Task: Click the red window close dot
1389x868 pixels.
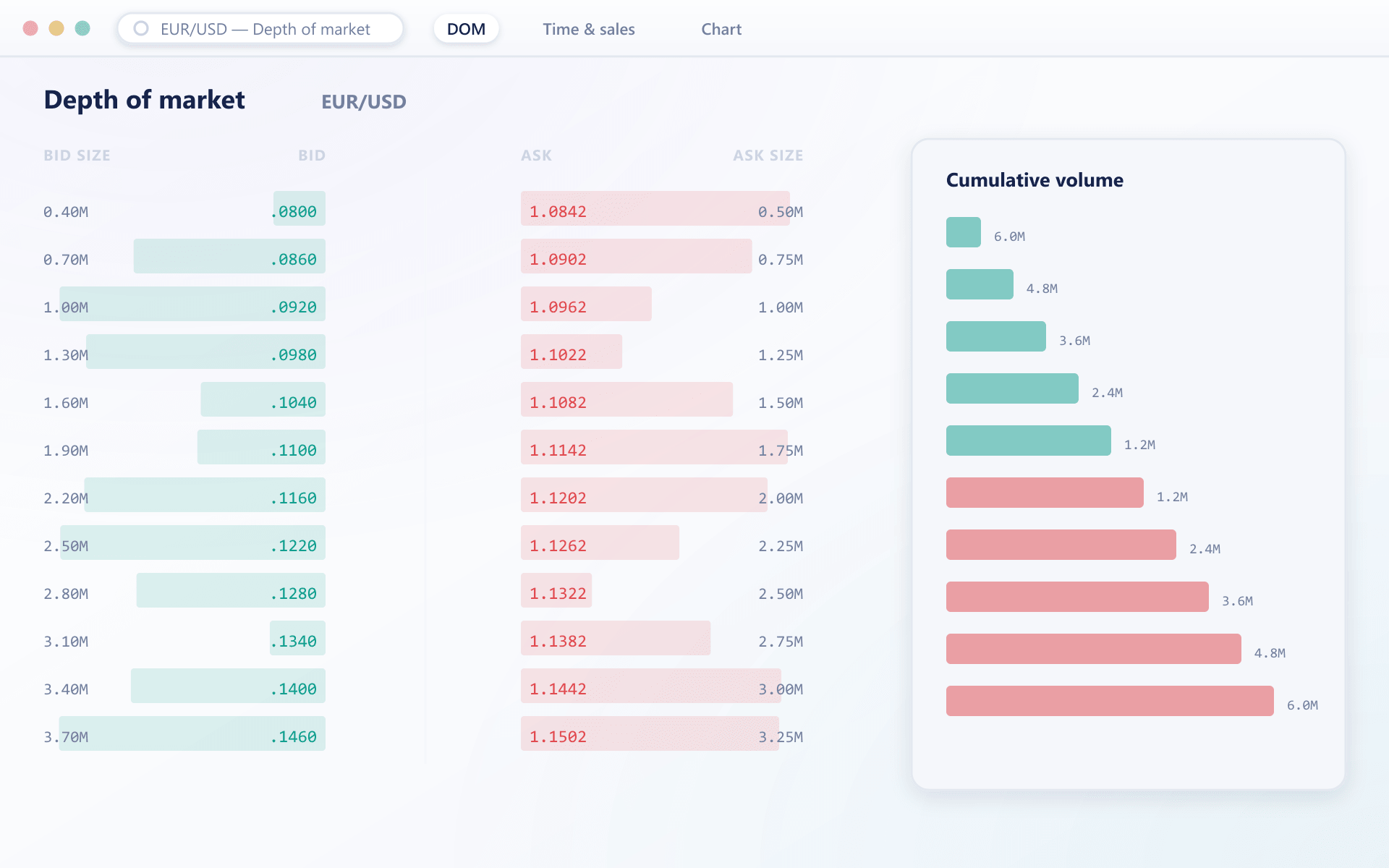Action: coord(30,28)
